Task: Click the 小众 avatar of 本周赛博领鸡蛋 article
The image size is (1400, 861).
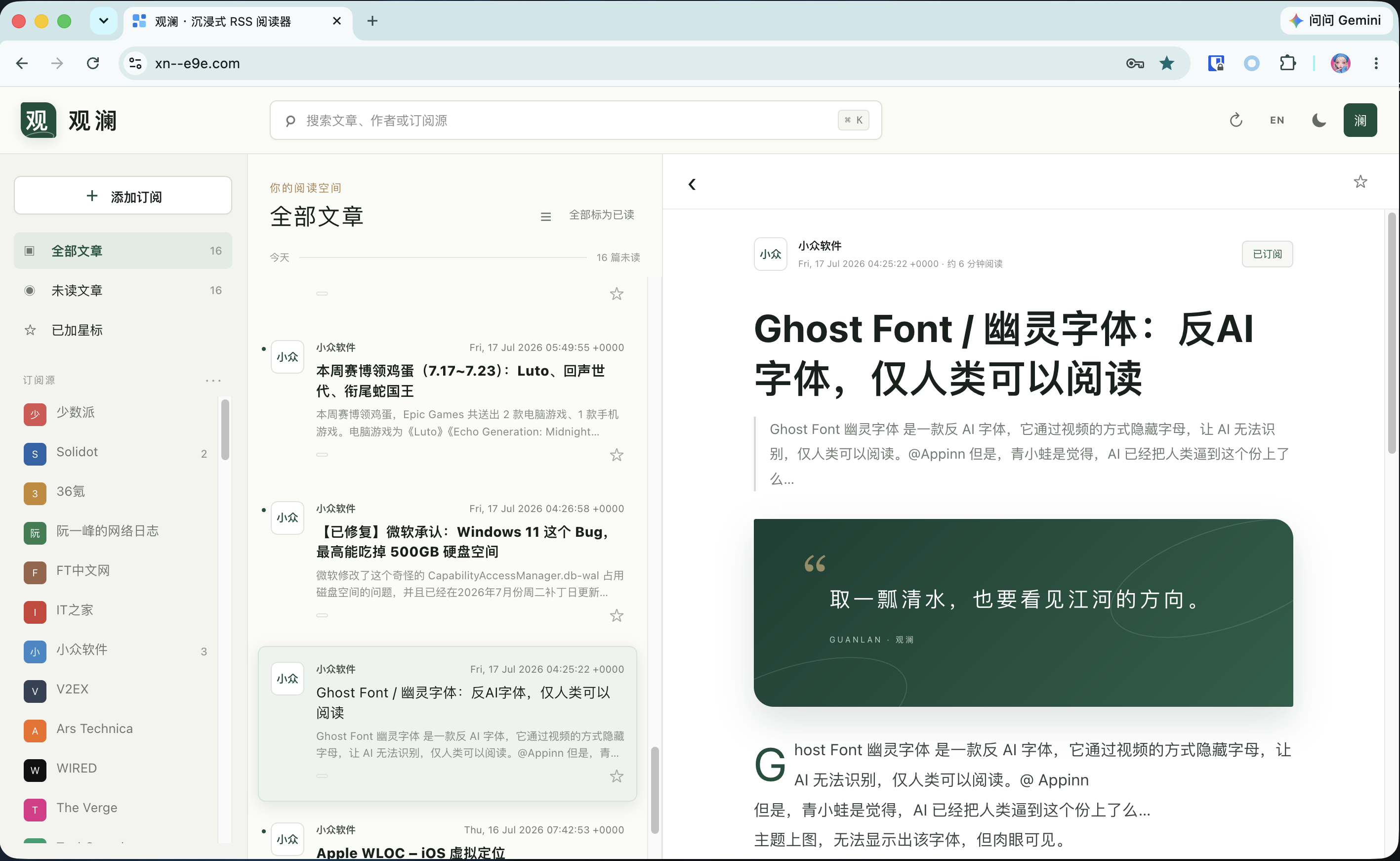Action: pos(288,357)
